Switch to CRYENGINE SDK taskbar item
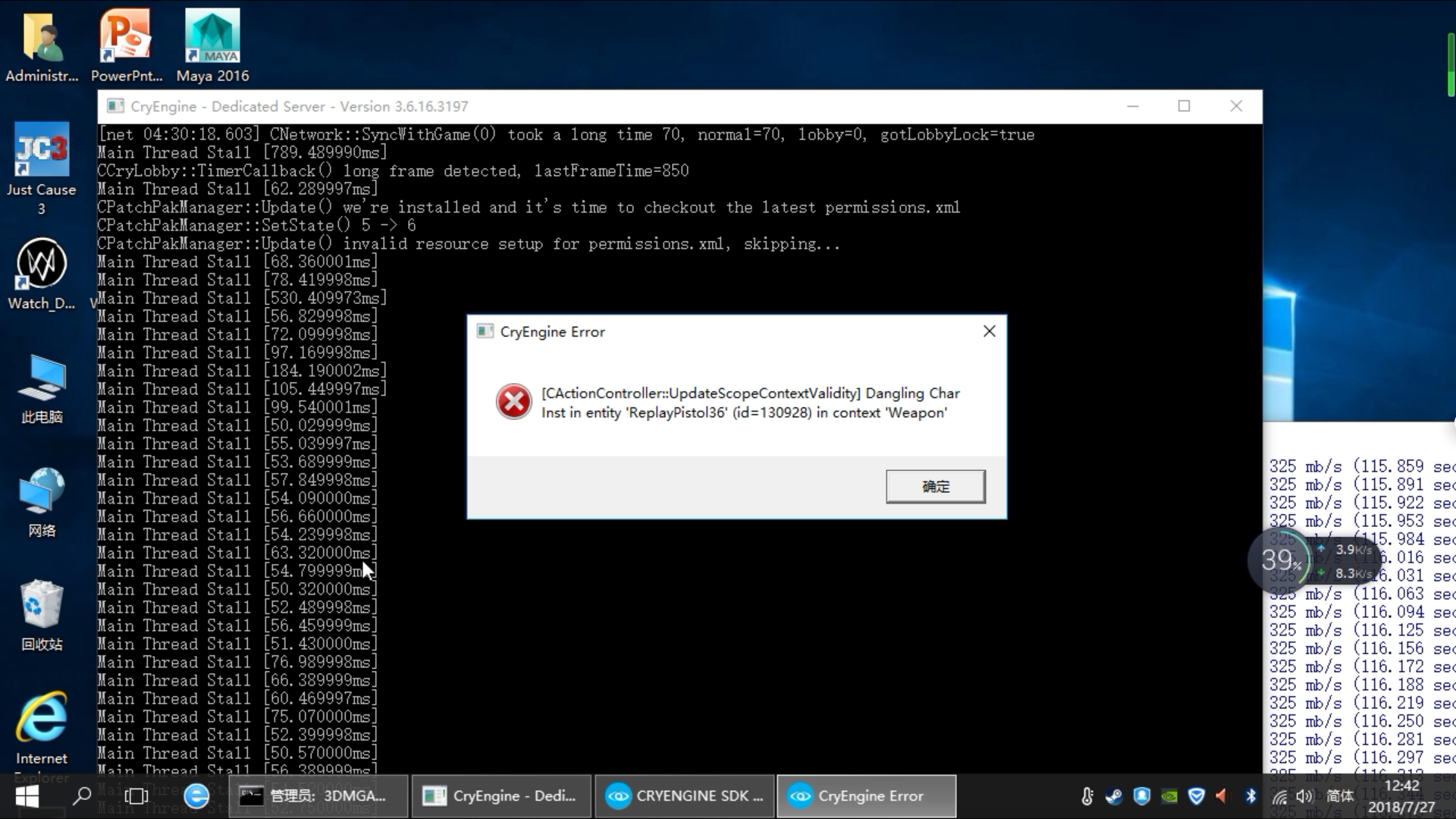The width and height of the screenshot is (1456, 819). point(685,796)
